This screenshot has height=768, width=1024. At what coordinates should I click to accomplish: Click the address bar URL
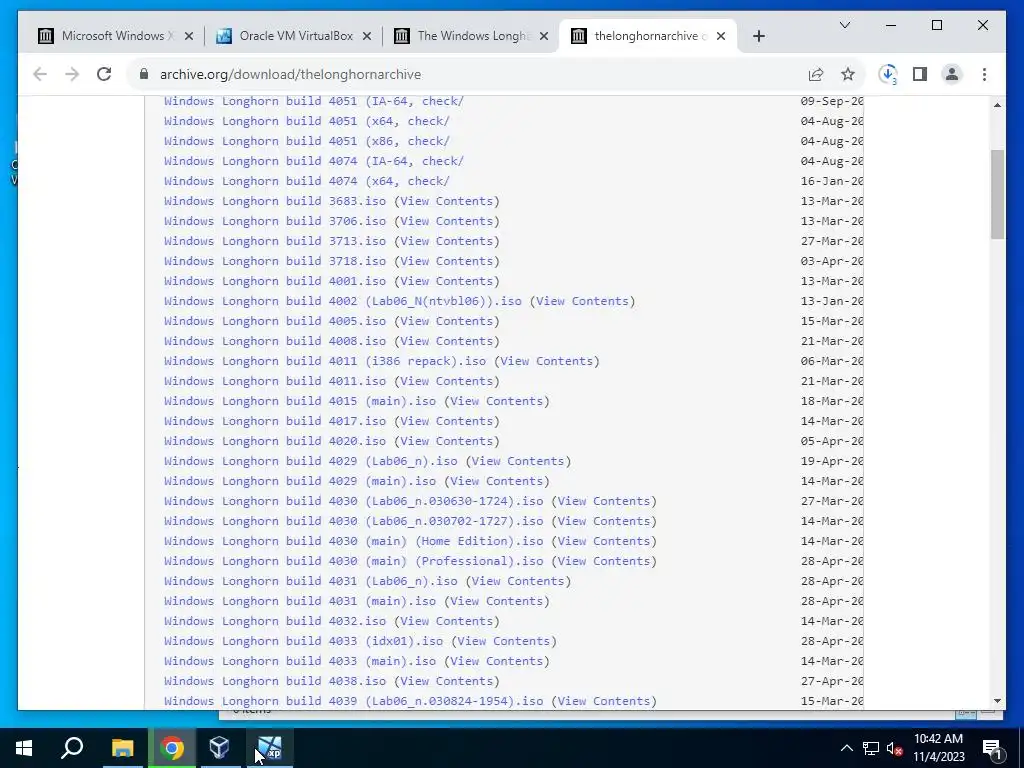(x=290, y=74)
